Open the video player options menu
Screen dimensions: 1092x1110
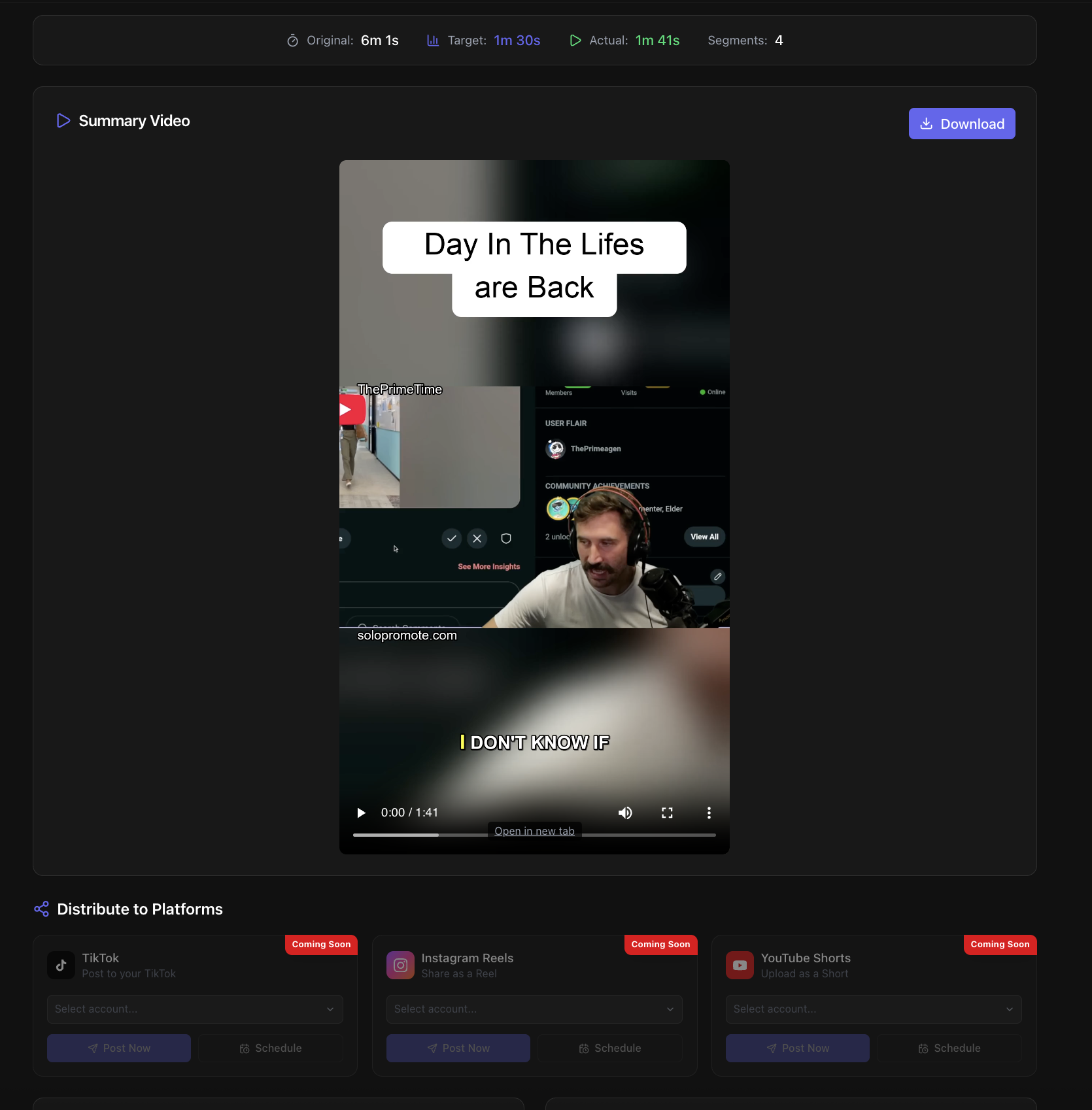(709, 813)
